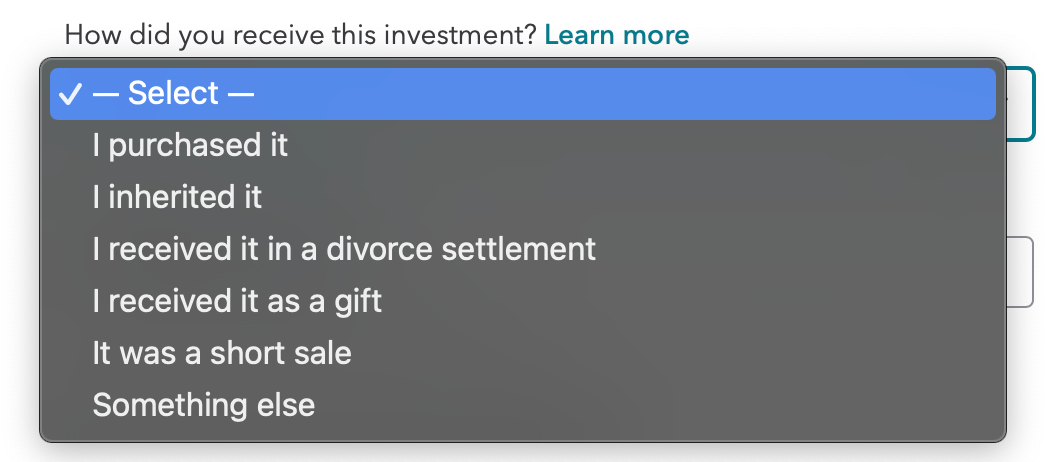Viewport: 1064px width, 462px height.
Task: Select "I received it as a gift"
Action: point(237,301)
